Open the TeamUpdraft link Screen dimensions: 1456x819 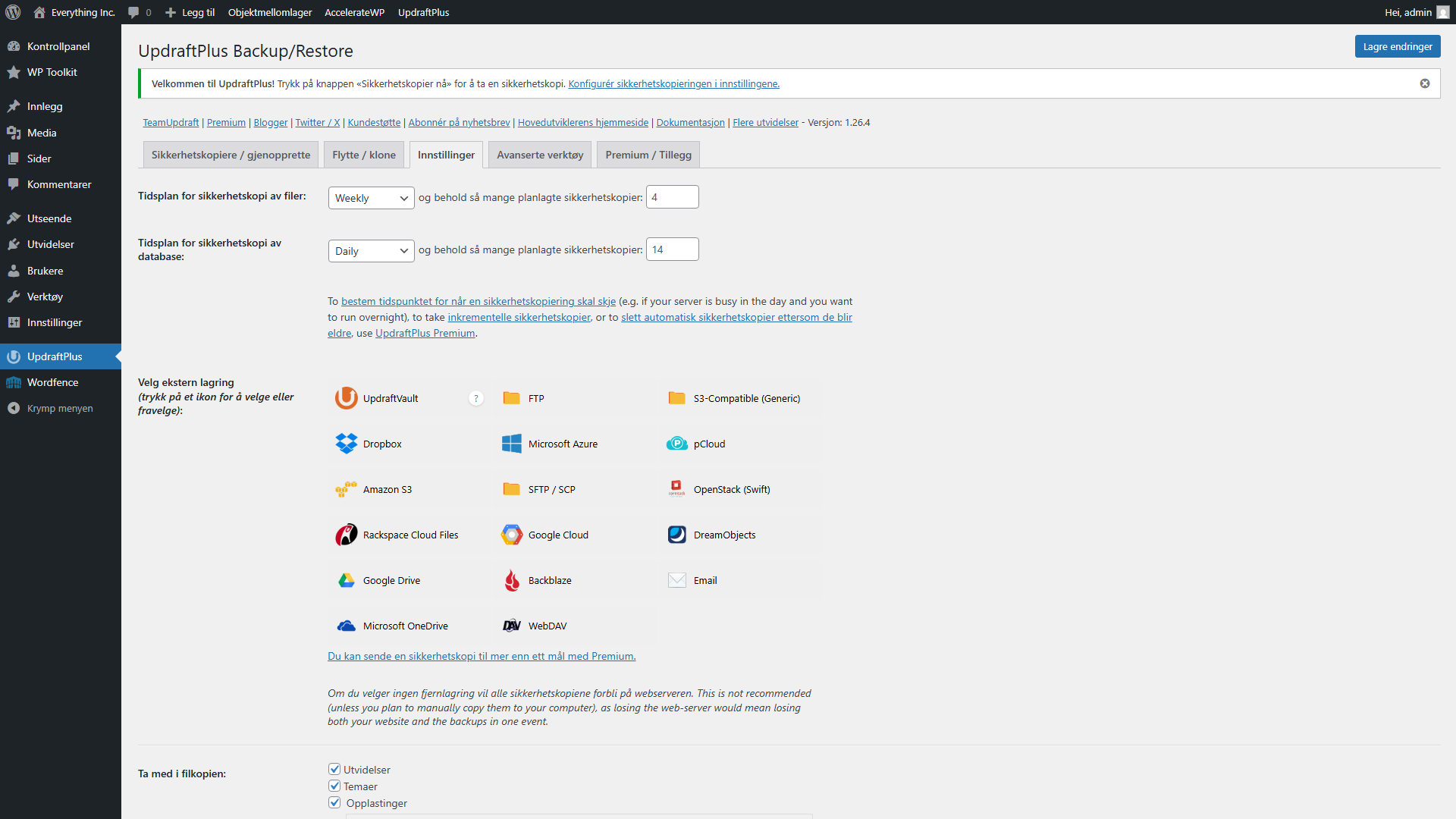(x=171, y=122)
